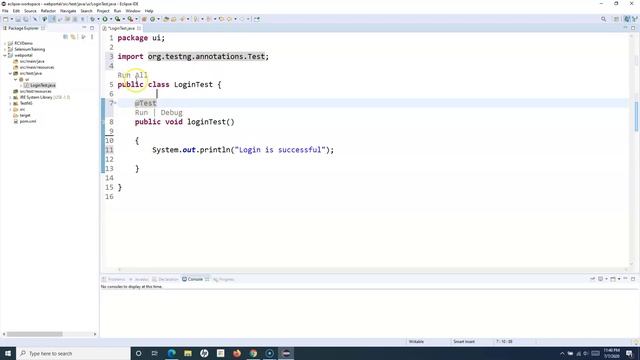This screenshot has width=640, height=360.
Task: Click the green Run button in toolbar
Action: [x=105, y=19]
